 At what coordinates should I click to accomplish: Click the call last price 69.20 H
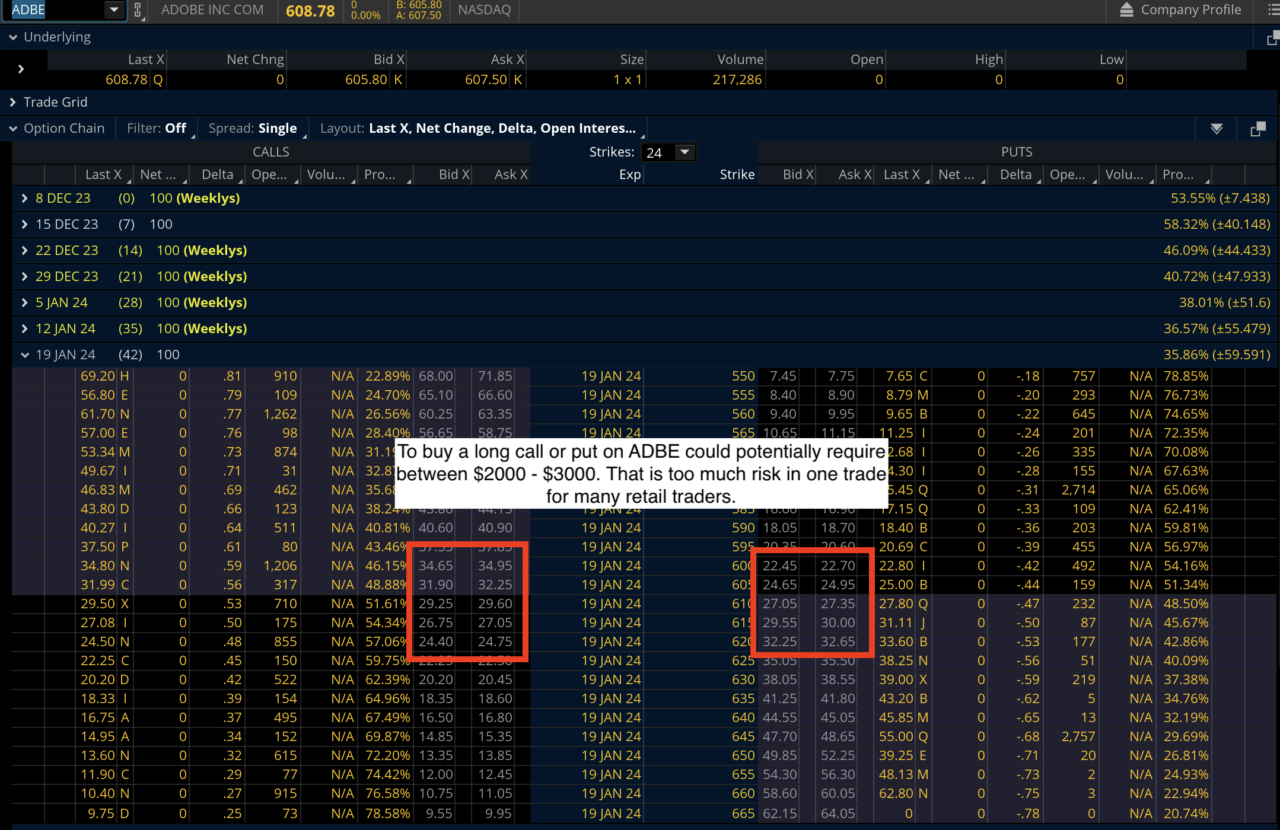coord(105,376)
